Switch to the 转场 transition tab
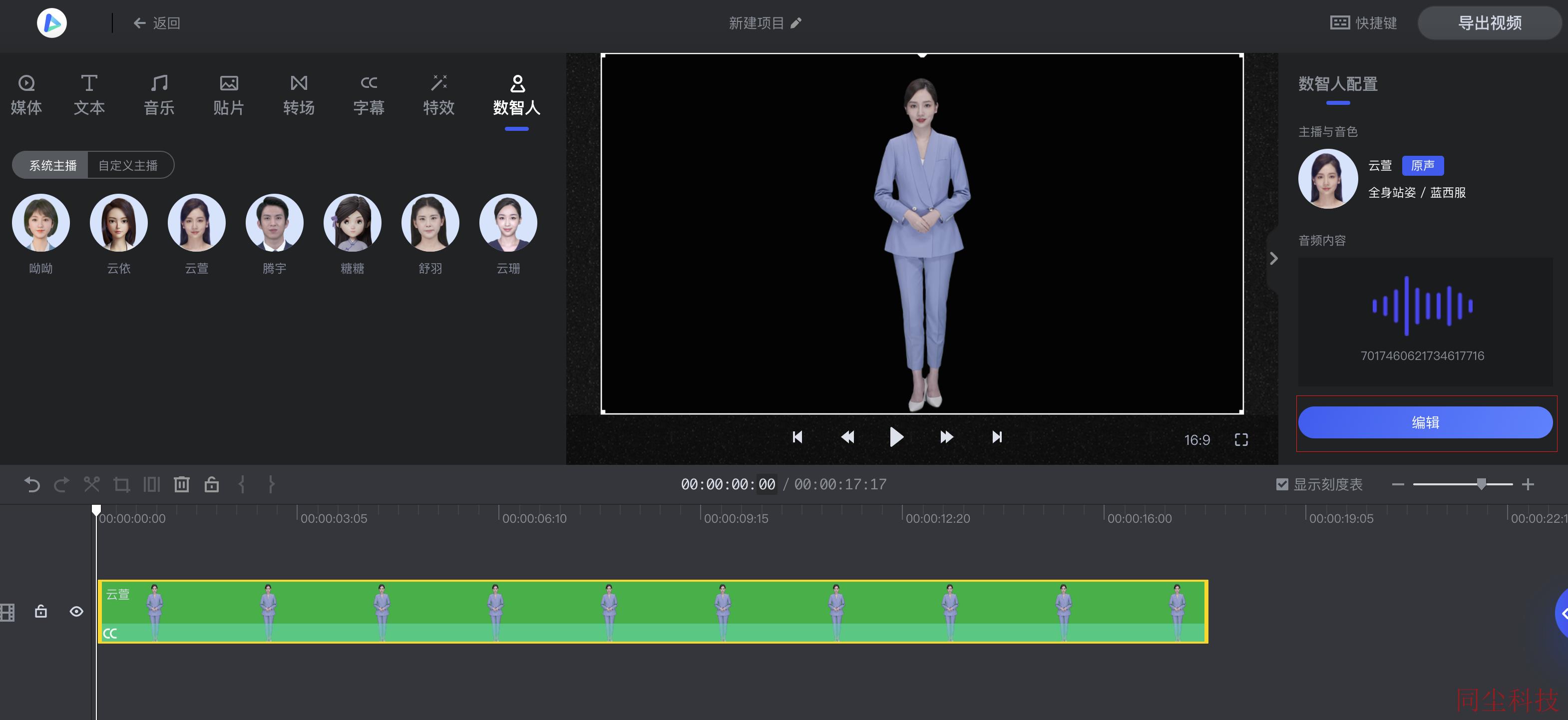 click(x=299, y=95)
